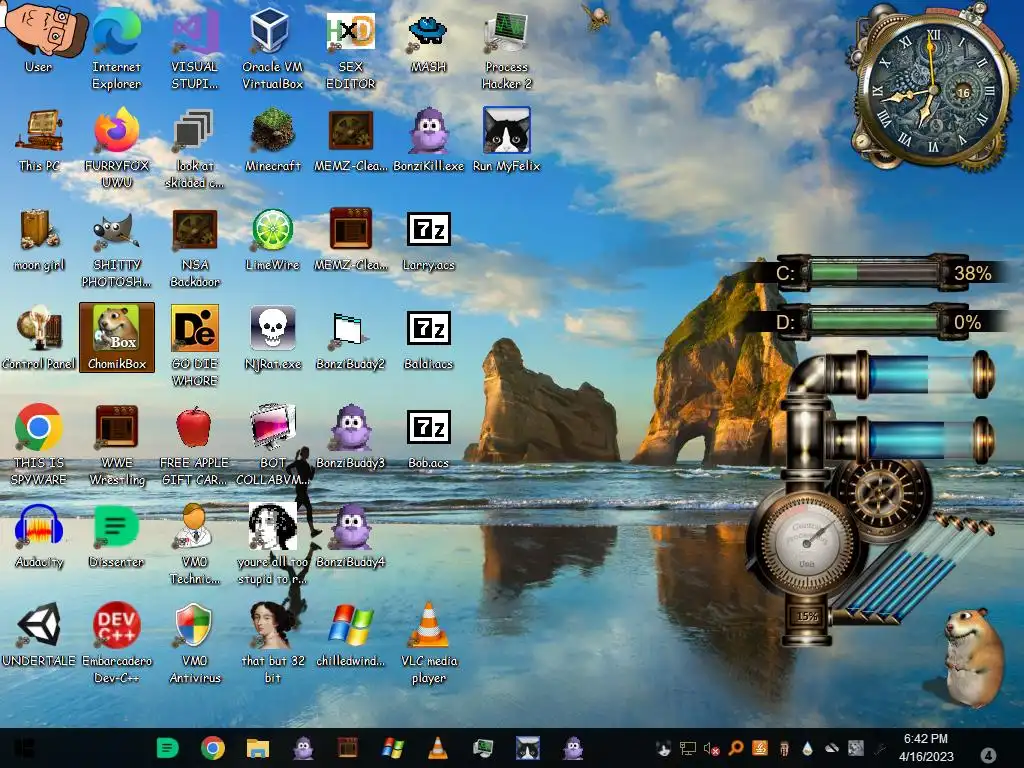
Task: Launch the UNDERTALE Unity shortcut
Action: pos(39,635)
